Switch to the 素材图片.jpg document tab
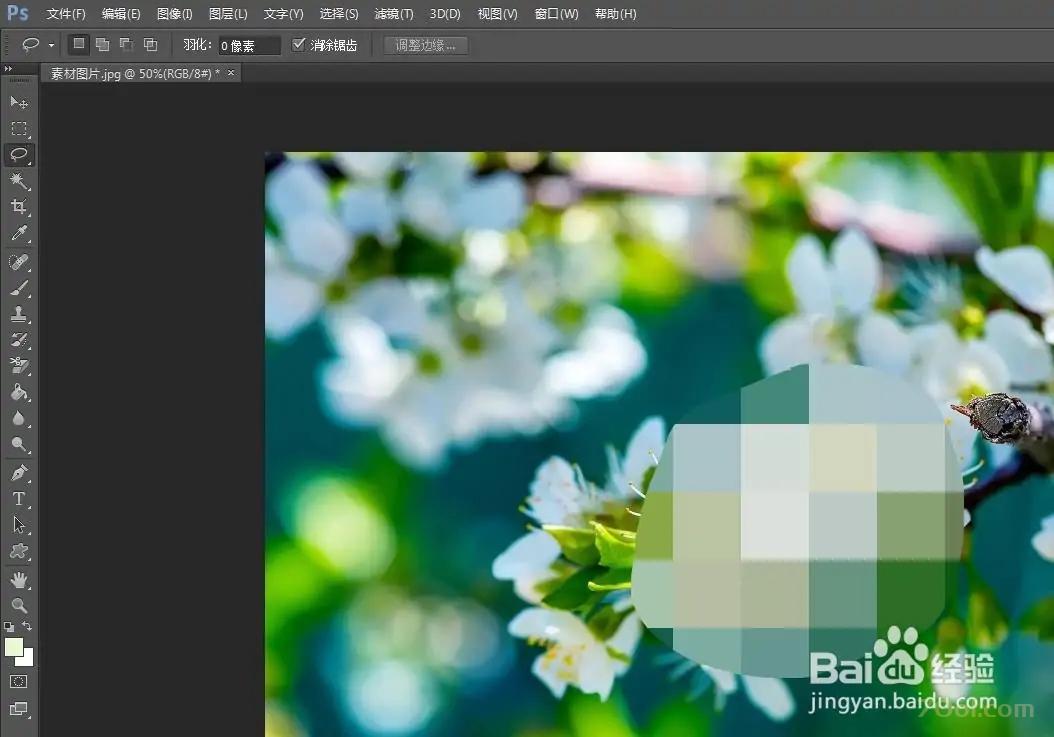The height and width of the screenshot is (737, 1054). (135, 73)
